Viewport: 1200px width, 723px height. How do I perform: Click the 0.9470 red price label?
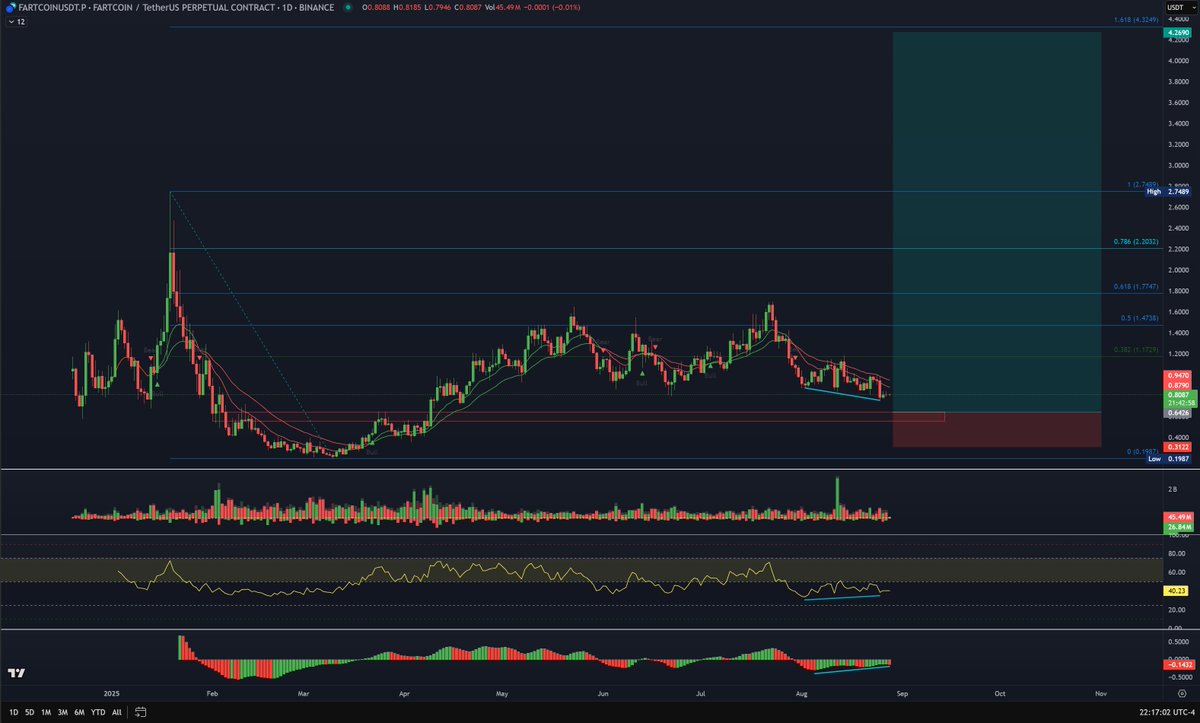(1177, 375)
